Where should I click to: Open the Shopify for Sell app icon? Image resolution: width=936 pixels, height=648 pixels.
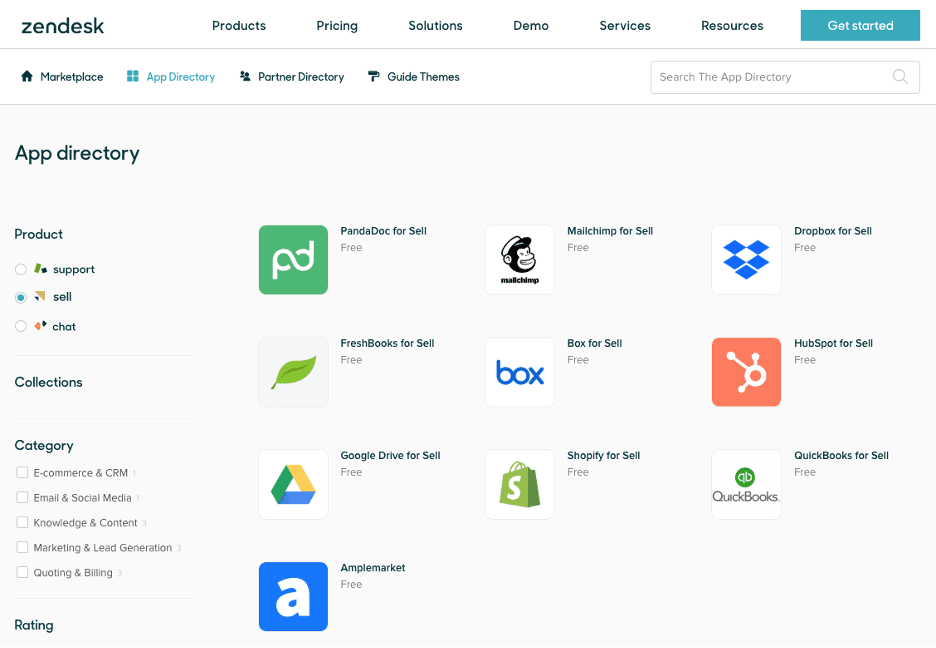519,484
